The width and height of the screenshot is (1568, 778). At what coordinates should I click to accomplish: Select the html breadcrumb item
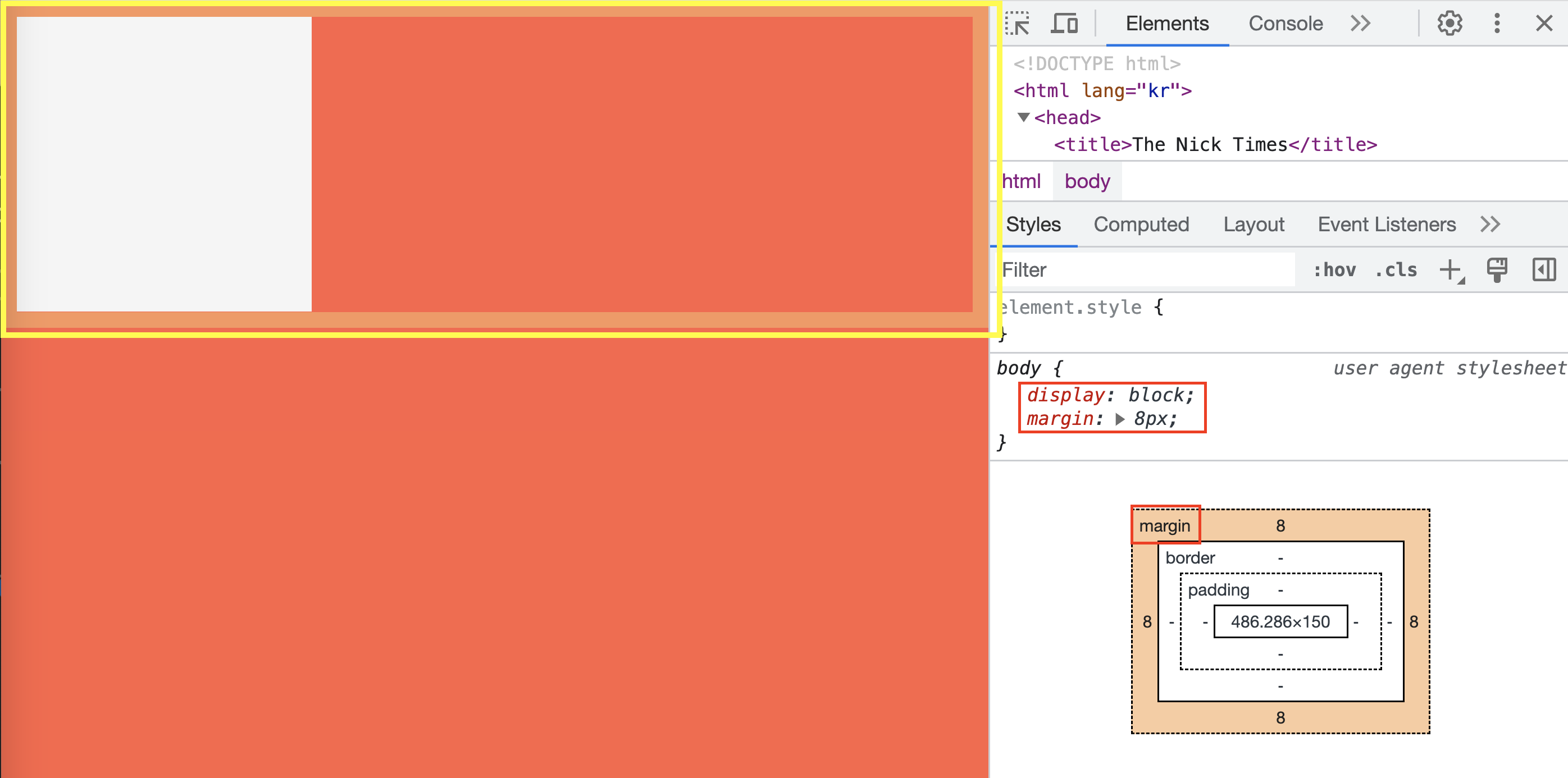click(1022, 181)
